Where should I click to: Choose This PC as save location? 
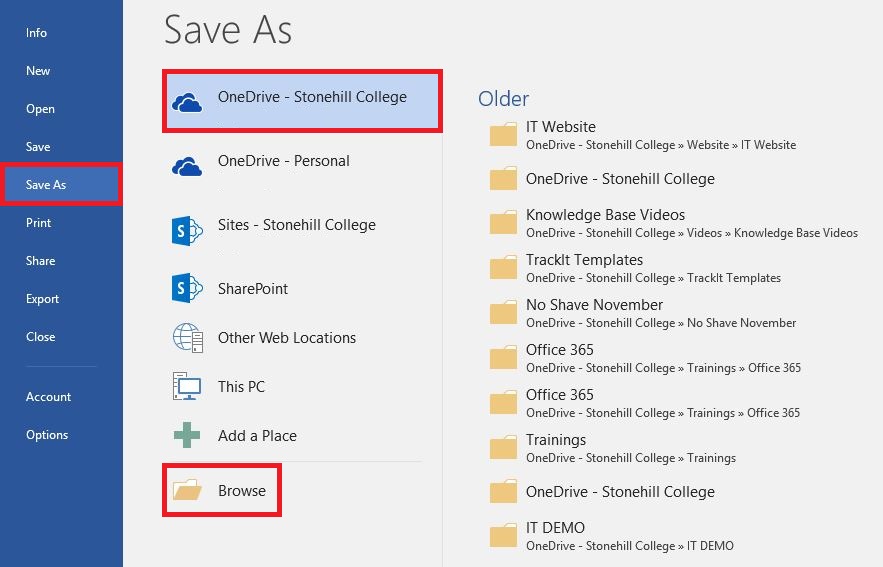(302, 387)
